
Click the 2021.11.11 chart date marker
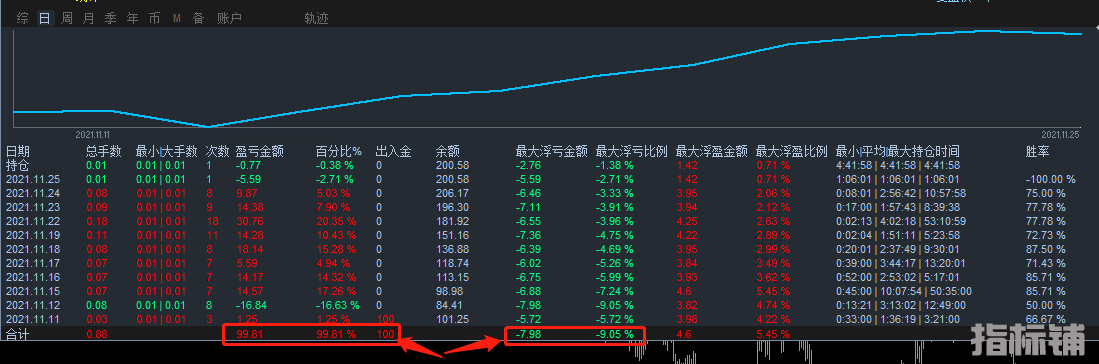coord(93,134)
